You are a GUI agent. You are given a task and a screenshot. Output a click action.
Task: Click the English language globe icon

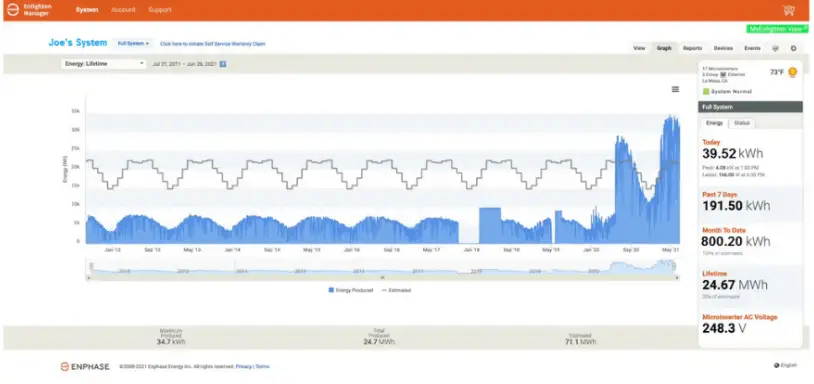click(x=776, y=365)
